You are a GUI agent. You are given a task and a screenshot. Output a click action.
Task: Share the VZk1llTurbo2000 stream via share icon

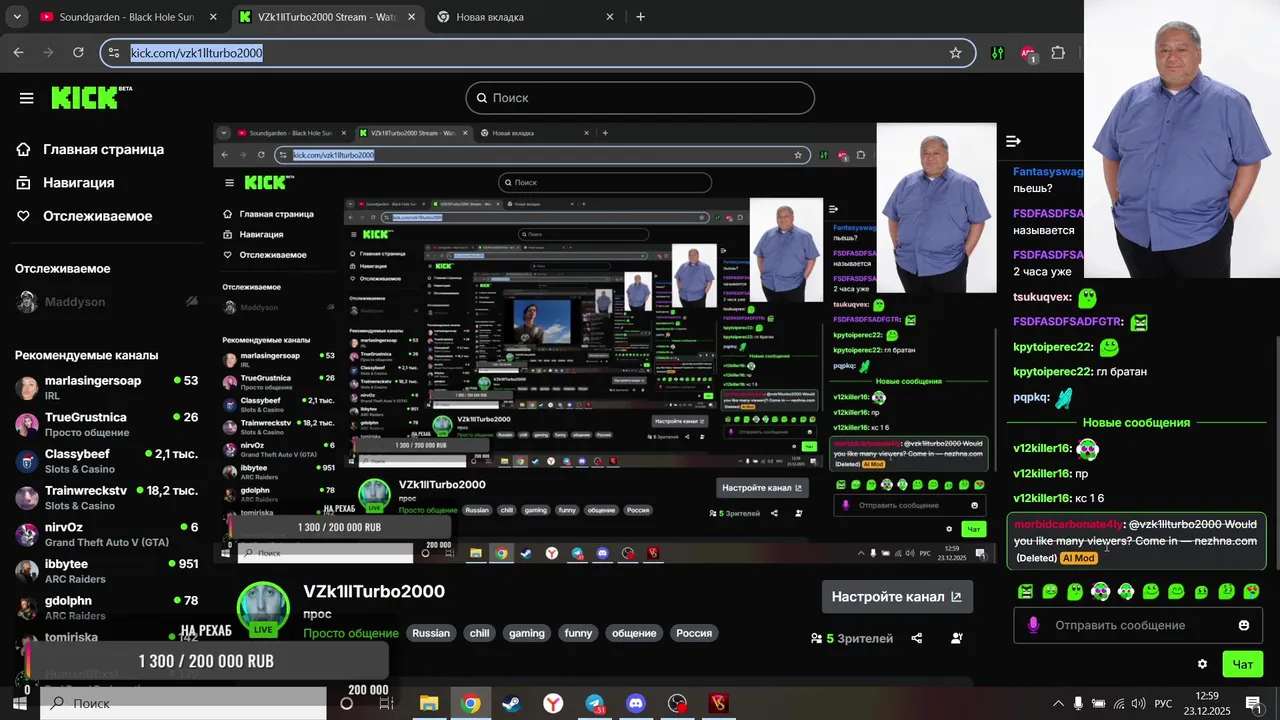point(917,638)
